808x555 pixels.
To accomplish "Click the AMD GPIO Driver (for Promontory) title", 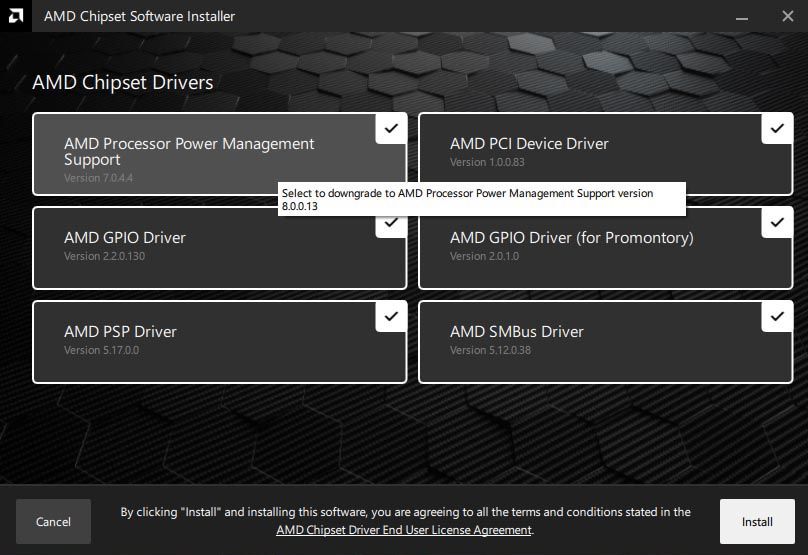I will (572, 238).
